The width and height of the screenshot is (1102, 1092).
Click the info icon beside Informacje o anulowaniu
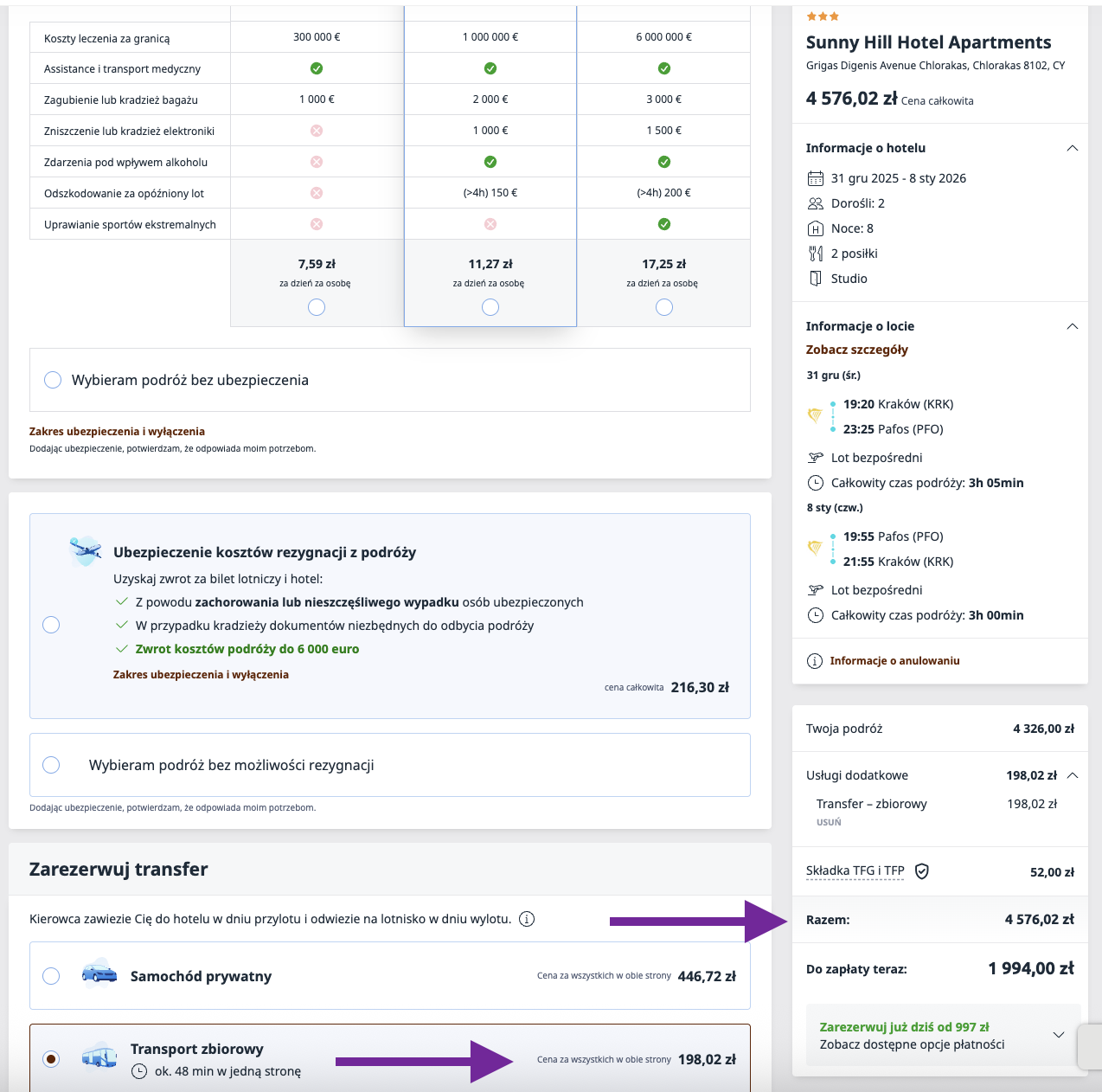pyautogui.click(x=815, y=661)
